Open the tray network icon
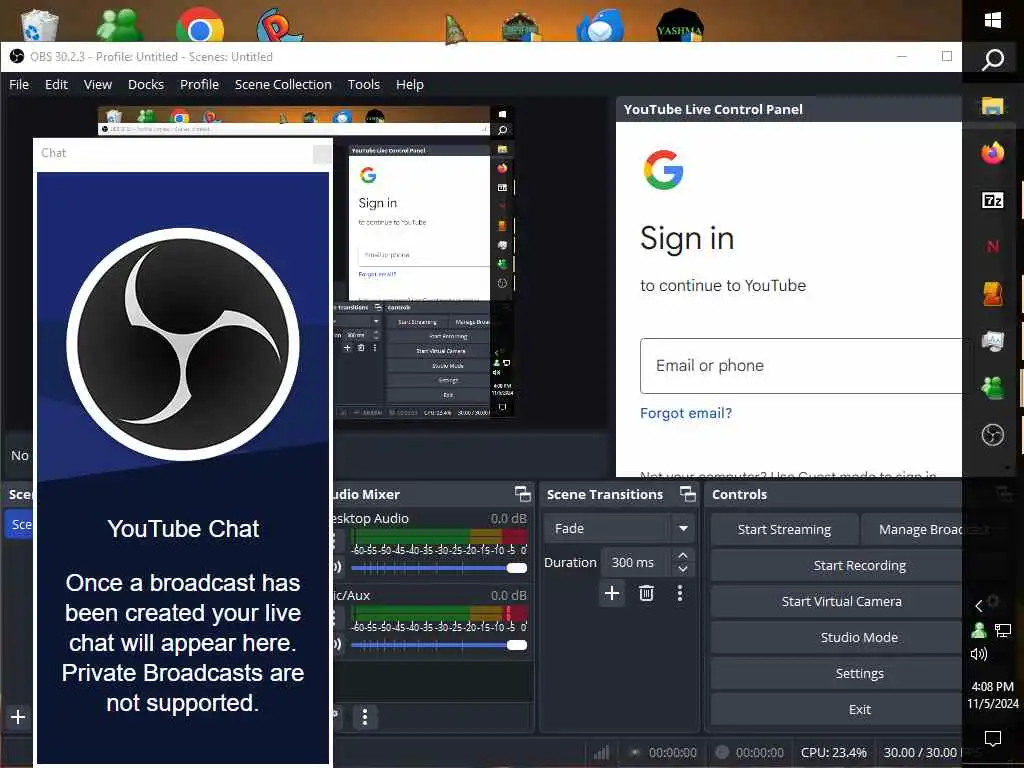The image size is (1024, 768). click(1003, 630)
